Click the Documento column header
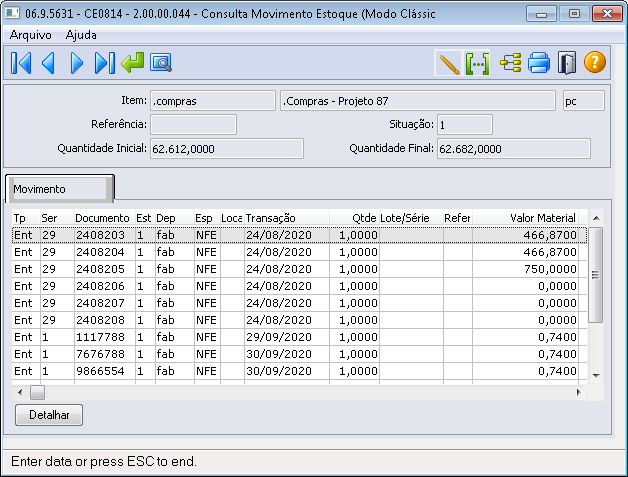Image resolution: width=628 pixels, height=477 pixels. 104,218
